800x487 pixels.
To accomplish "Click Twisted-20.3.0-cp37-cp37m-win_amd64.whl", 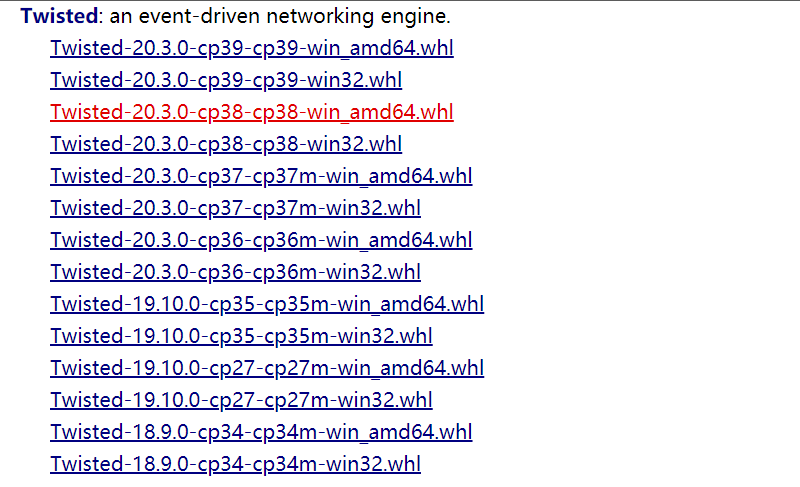I will tap(261, 177).
